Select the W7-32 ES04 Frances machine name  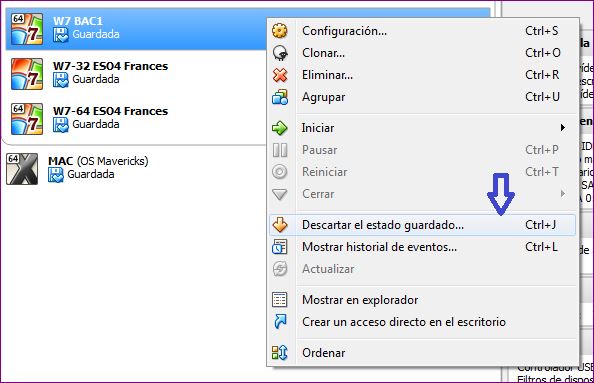pos(110,66)
